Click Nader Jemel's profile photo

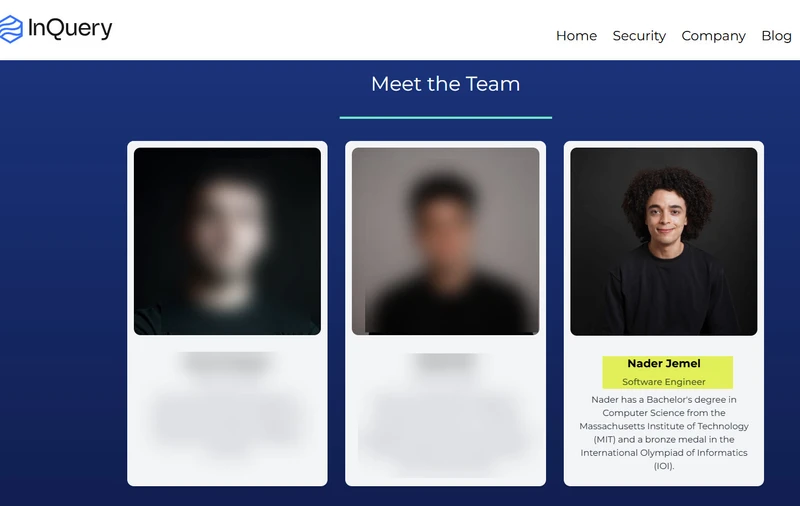(664, 241)
